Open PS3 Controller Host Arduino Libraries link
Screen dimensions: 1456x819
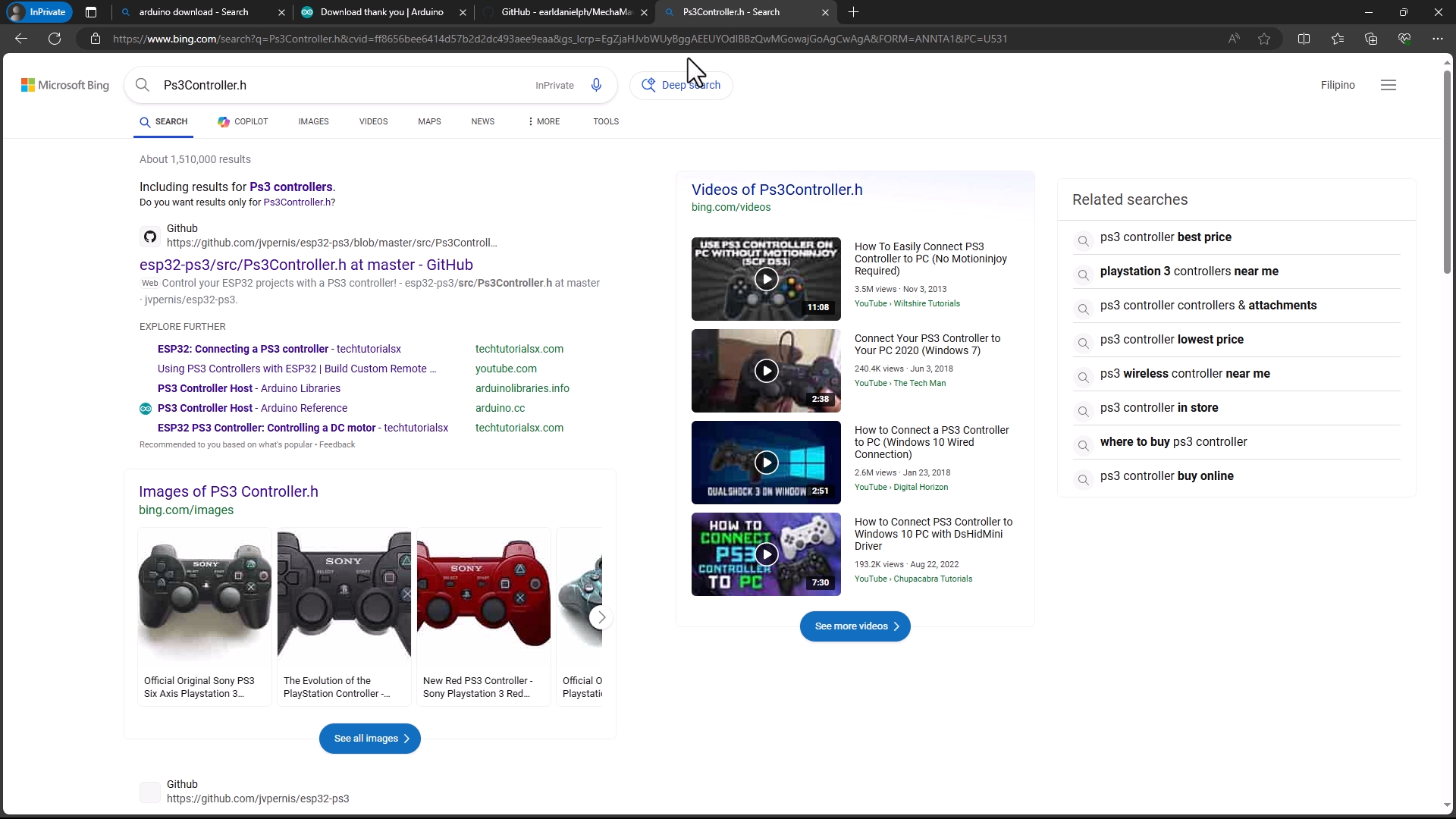pos(249,388)
